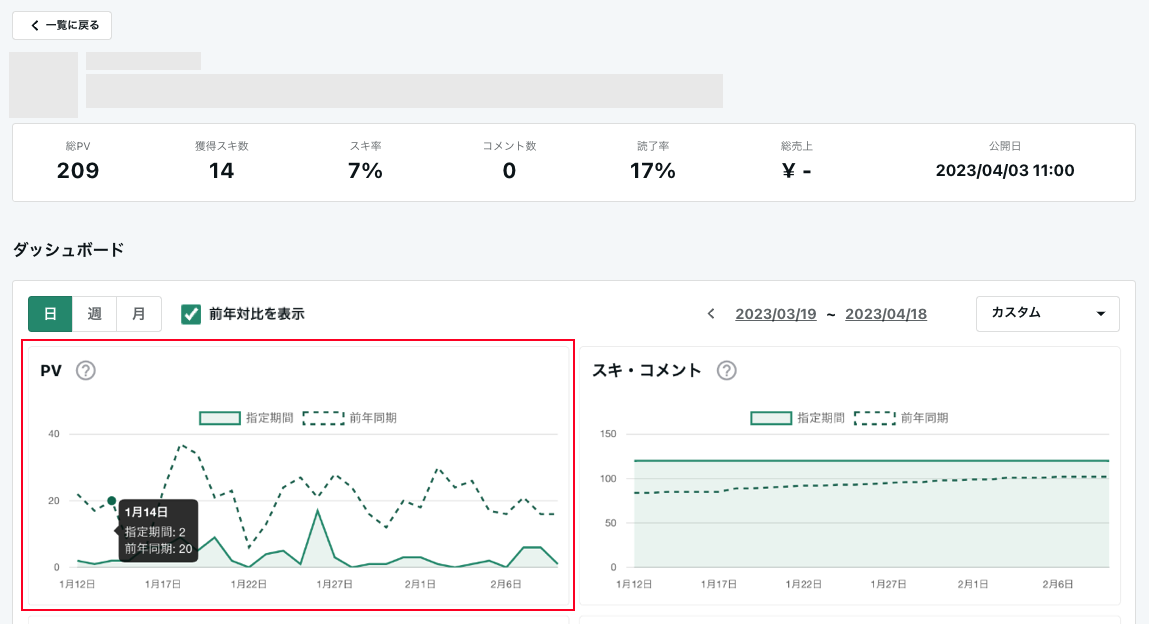Open end date 2023/04/18 picker
The height and width of the screenshot is (624, 1149).
coord(886,314)
